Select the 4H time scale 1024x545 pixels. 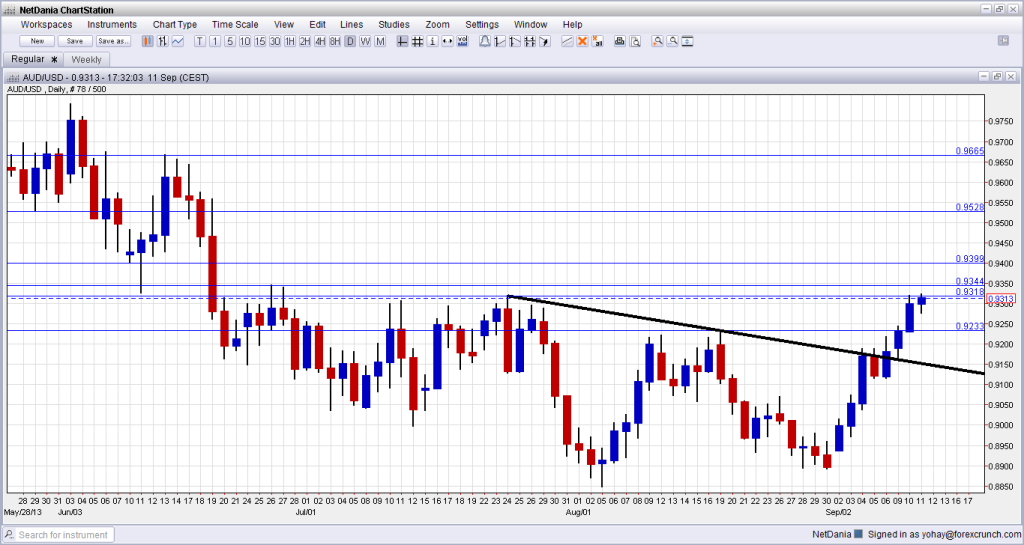tap(320, 41)
